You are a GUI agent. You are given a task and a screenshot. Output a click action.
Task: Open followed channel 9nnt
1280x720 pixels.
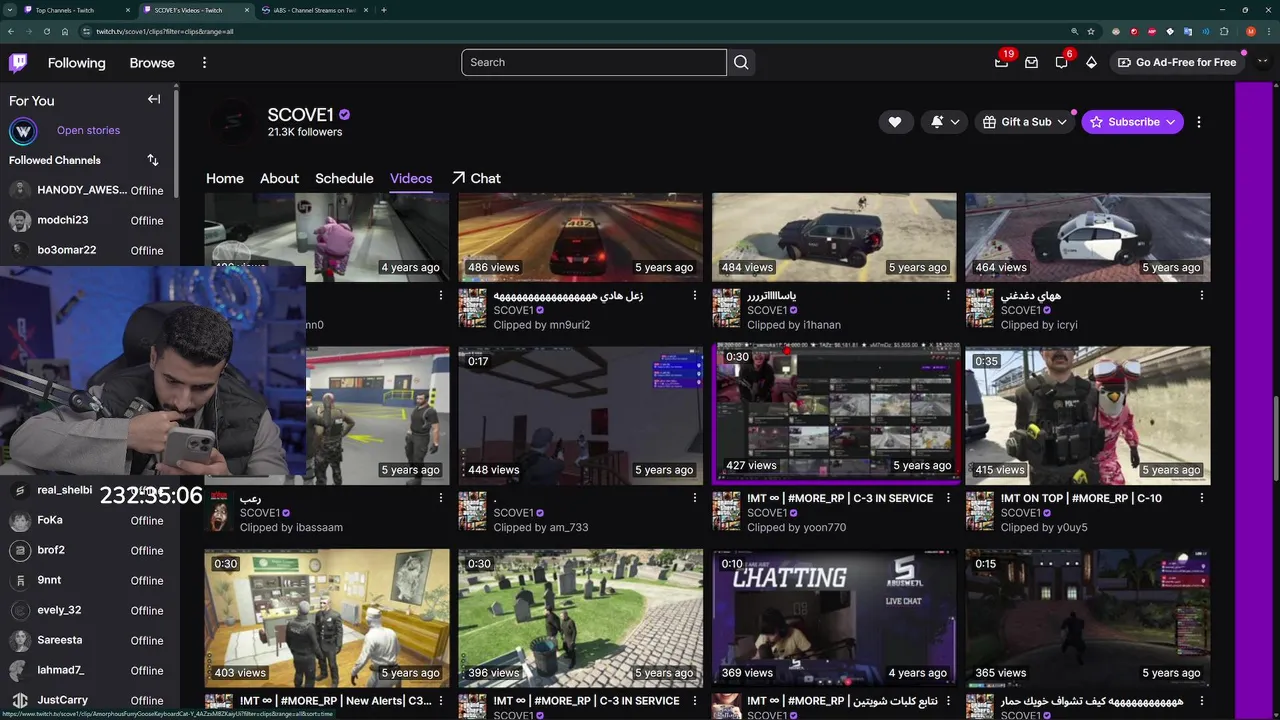click(88, 580)
